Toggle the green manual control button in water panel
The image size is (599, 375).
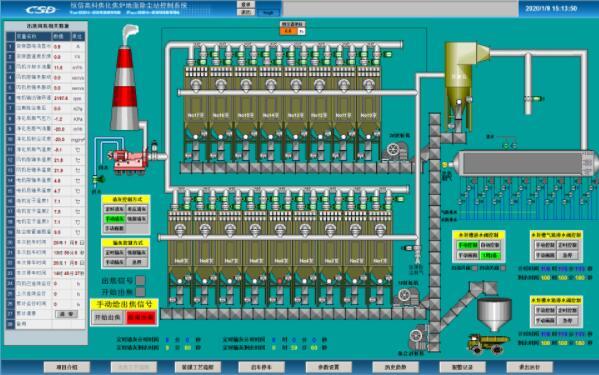[468, 245]
